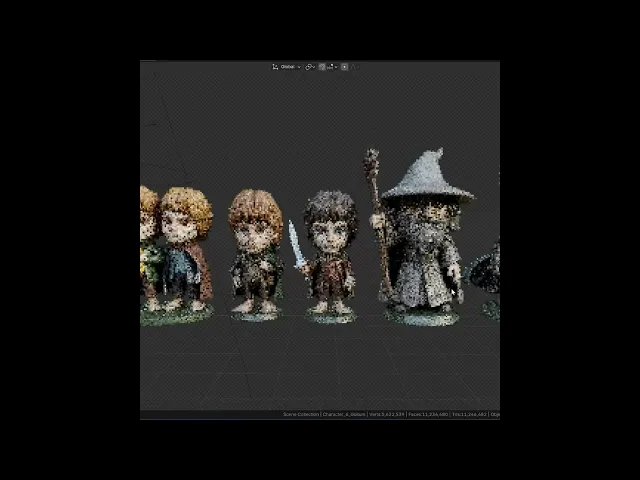This screenshot has width=640, height=480.
Task: Click the Verts count in status bar
Action: click(x=387, y=414)
